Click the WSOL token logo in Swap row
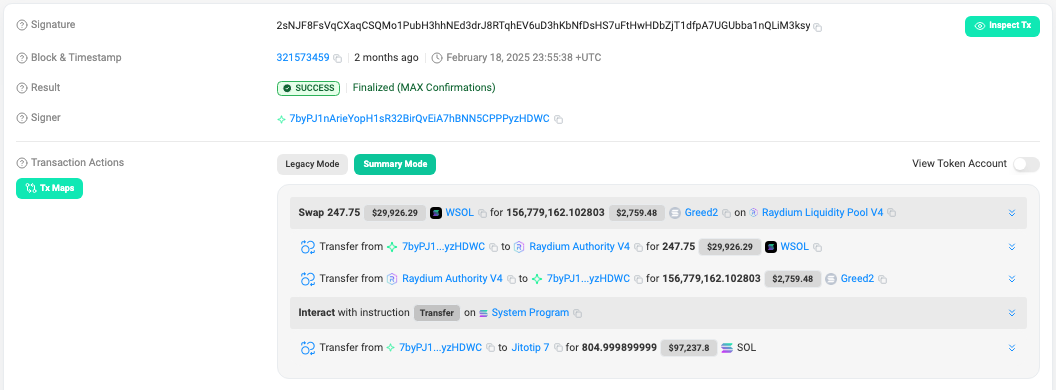 point(436,213)
